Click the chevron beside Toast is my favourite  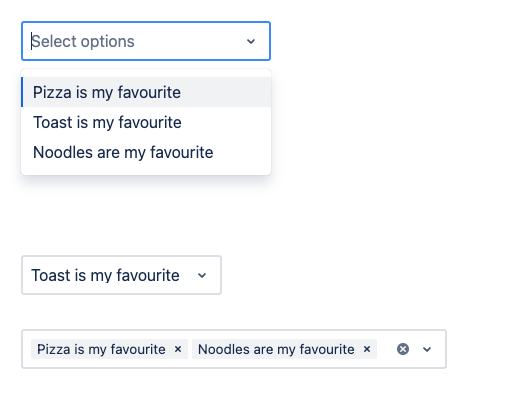coord(202,275)
